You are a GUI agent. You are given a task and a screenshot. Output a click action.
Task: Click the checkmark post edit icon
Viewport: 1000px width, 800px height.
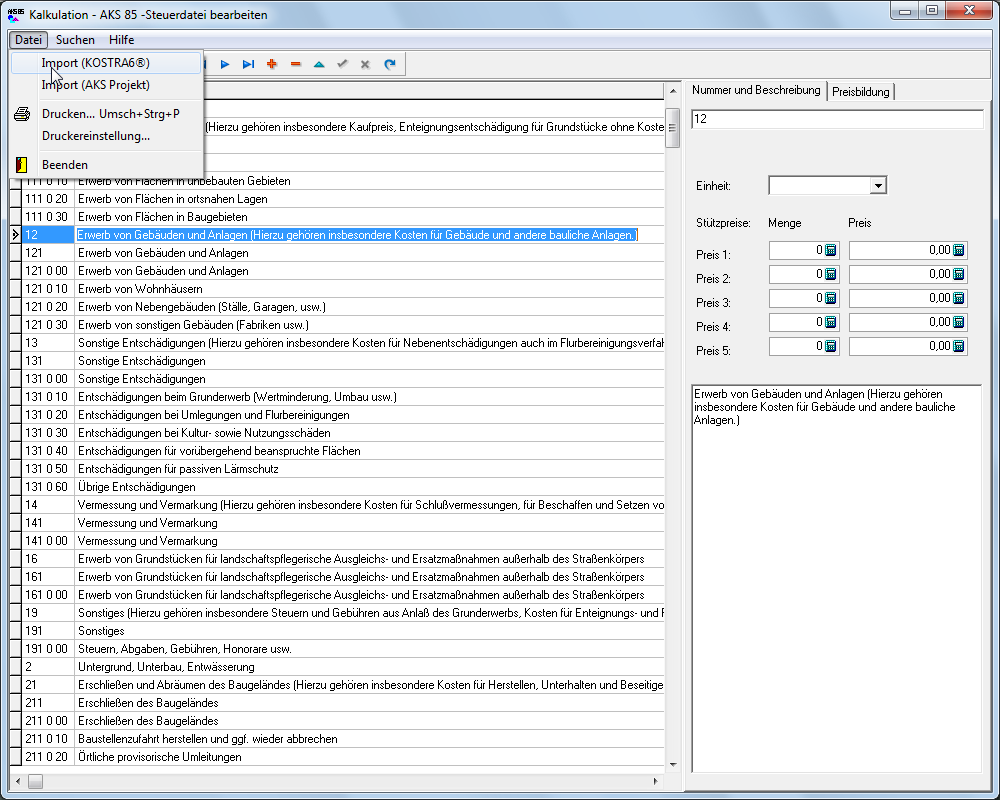click(x=342, y=64)
